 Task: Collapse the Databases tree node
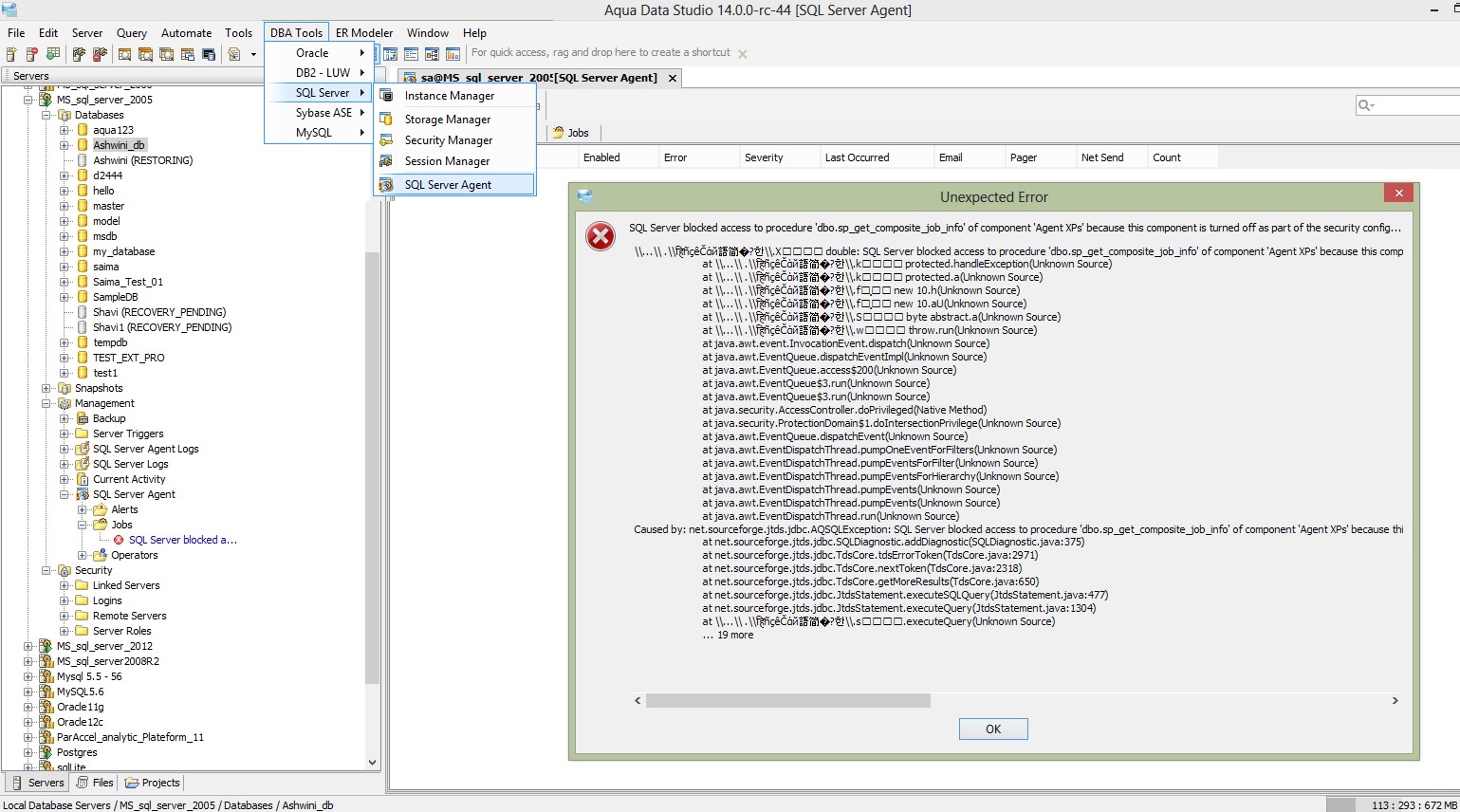pos(46,115)
